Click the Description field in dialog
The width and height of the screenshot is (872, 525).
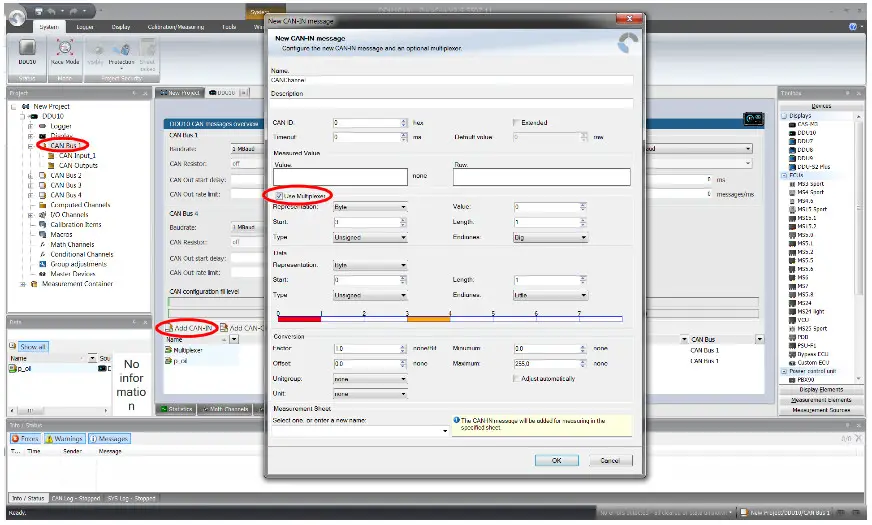452,103
